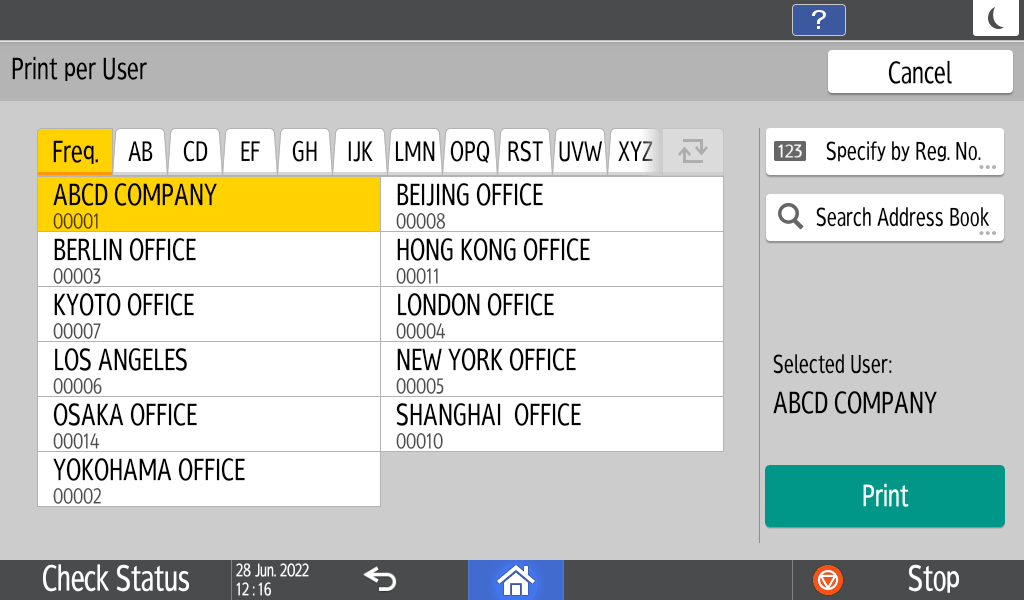This screenshot has width=1024, height=600.
Task: Tap the red Stop icon
Action: [828, 579]
